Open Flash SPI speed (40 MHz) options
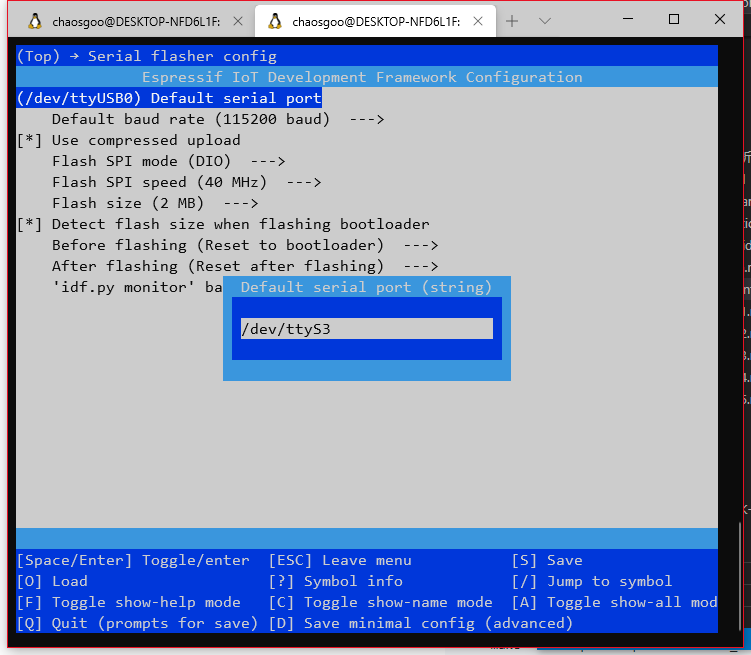This screenshot has width=751, height=655. [186, 182]
